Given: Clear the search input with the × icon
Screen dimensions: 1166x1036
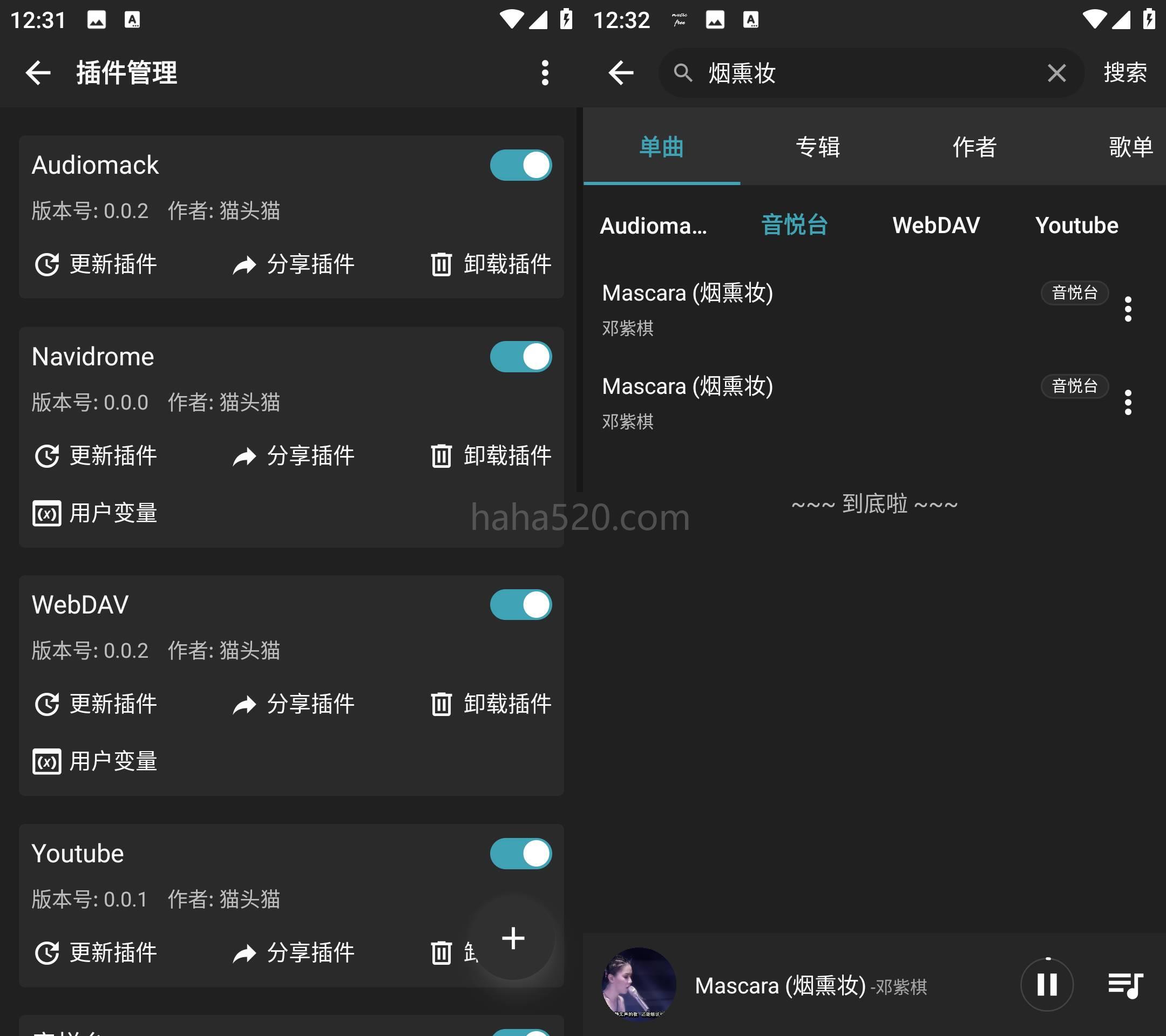Looking at the screenshot, I should pos(1057,71).
